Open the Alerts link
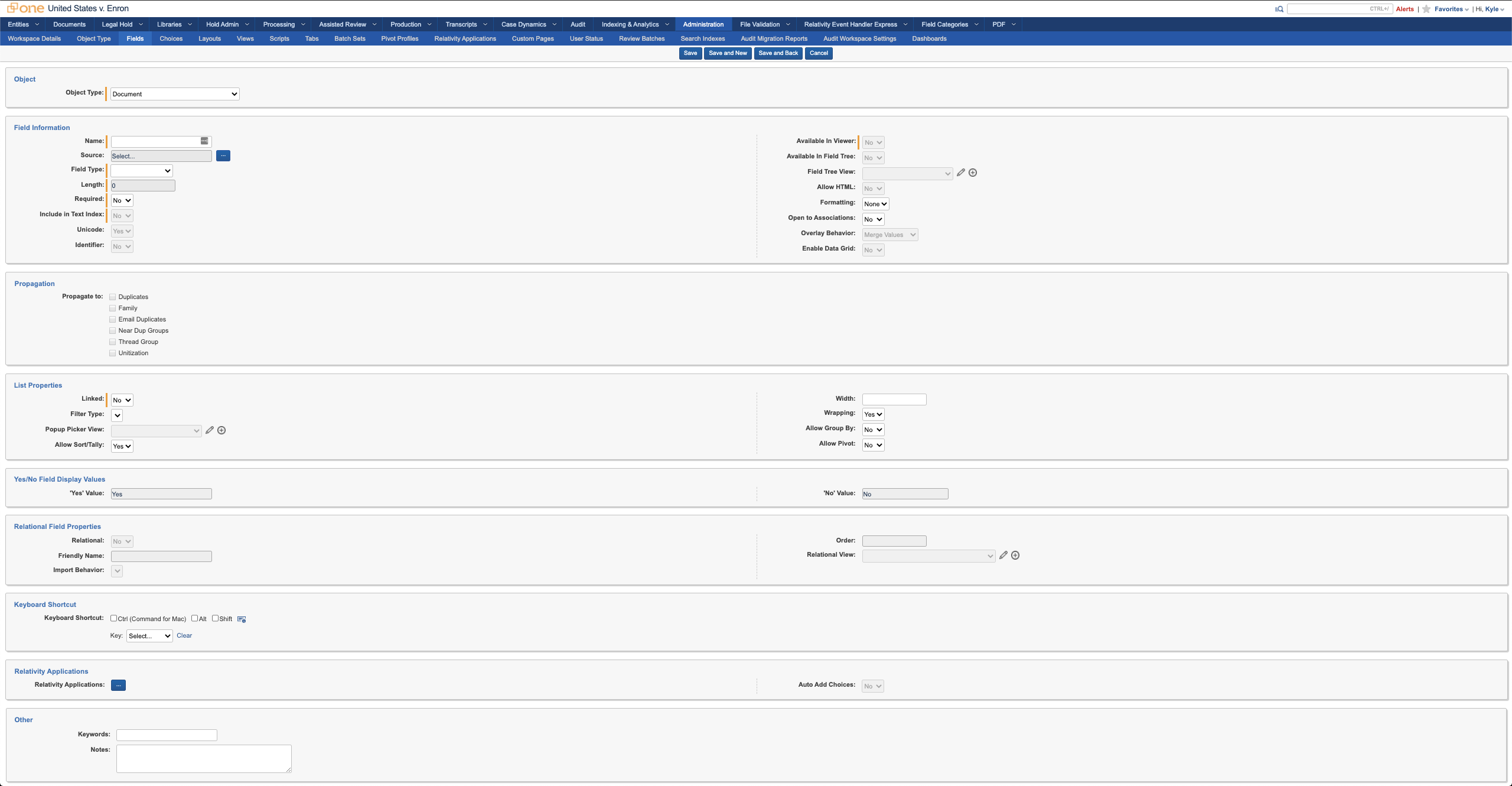Viewport: 1512px width, 786px height. coord(1405,9)
